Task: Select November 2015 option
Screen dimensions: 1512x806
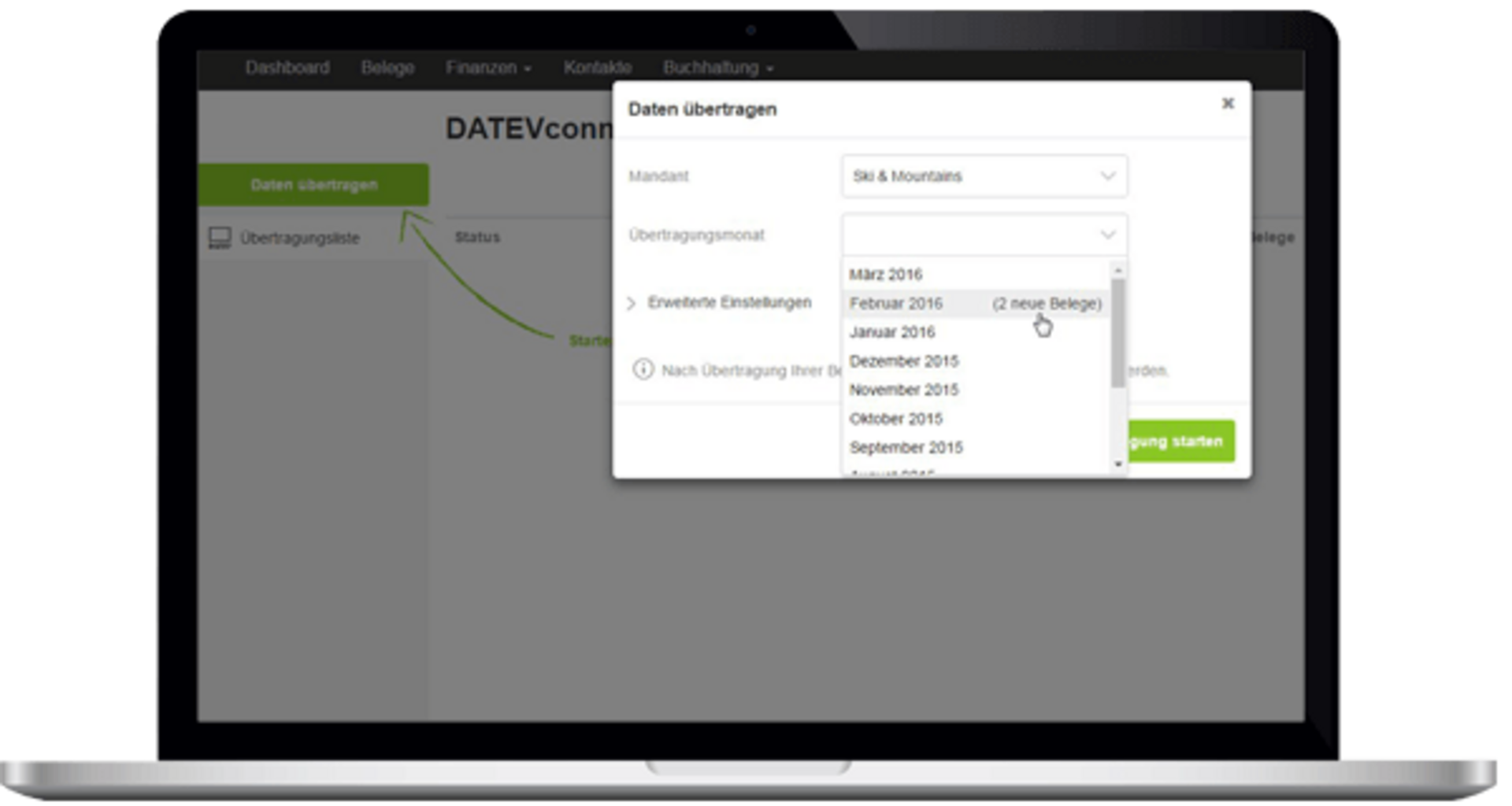Action: [x=903, y=390]
